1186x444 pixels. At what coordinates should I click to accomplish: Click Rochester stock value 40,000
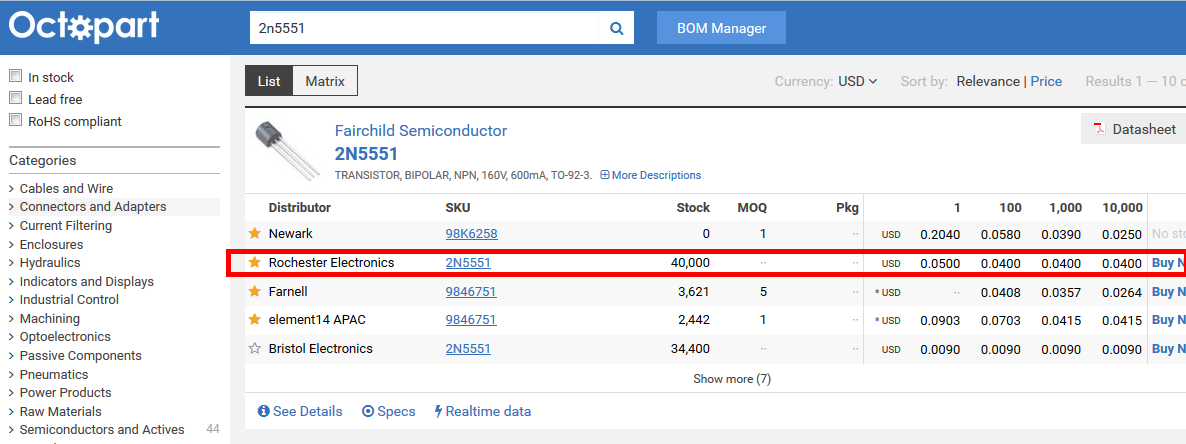pos(690,262)
